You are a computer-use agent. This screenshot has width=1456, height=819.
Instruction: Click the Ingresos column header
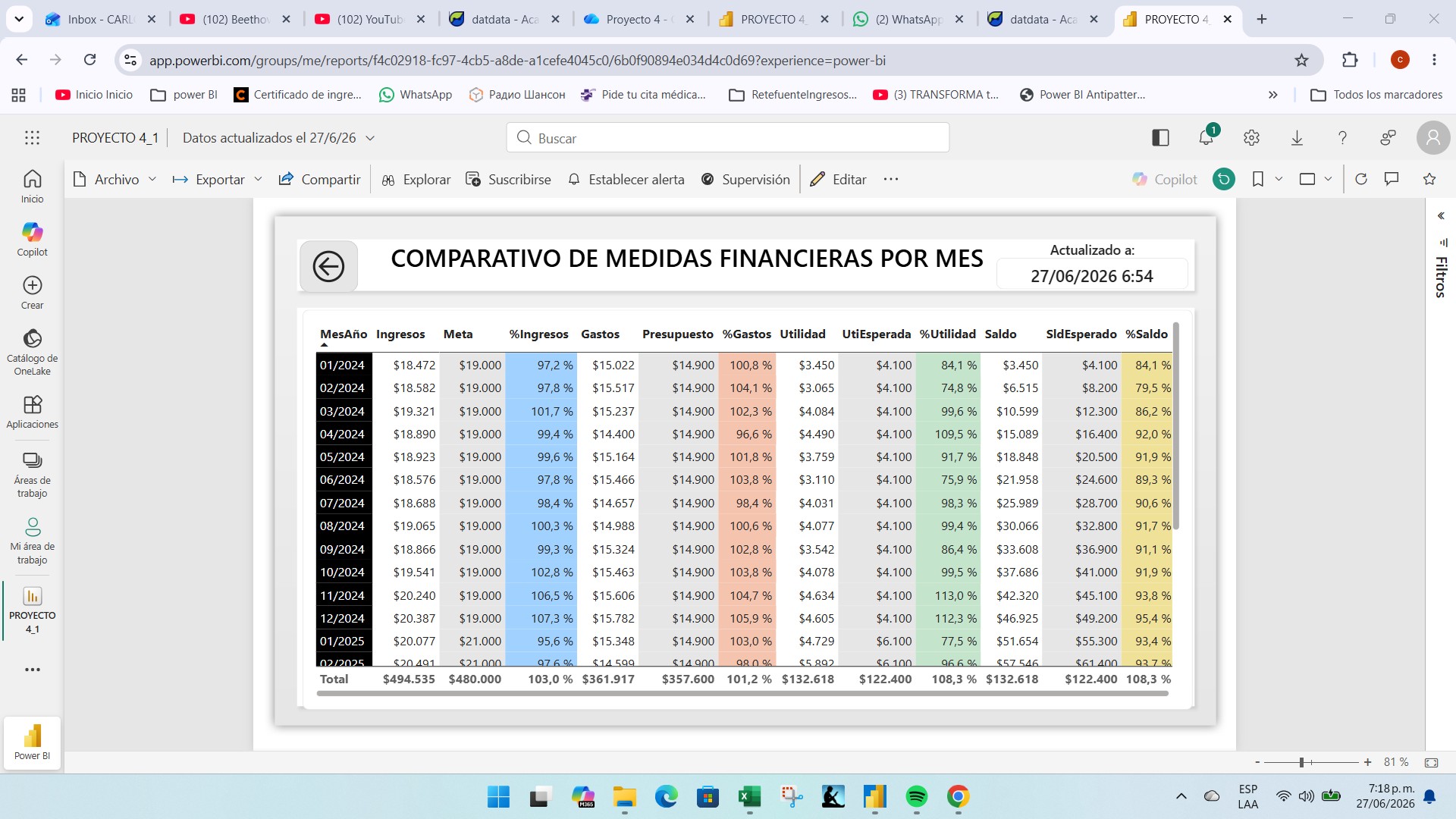[x=400, y=334]
